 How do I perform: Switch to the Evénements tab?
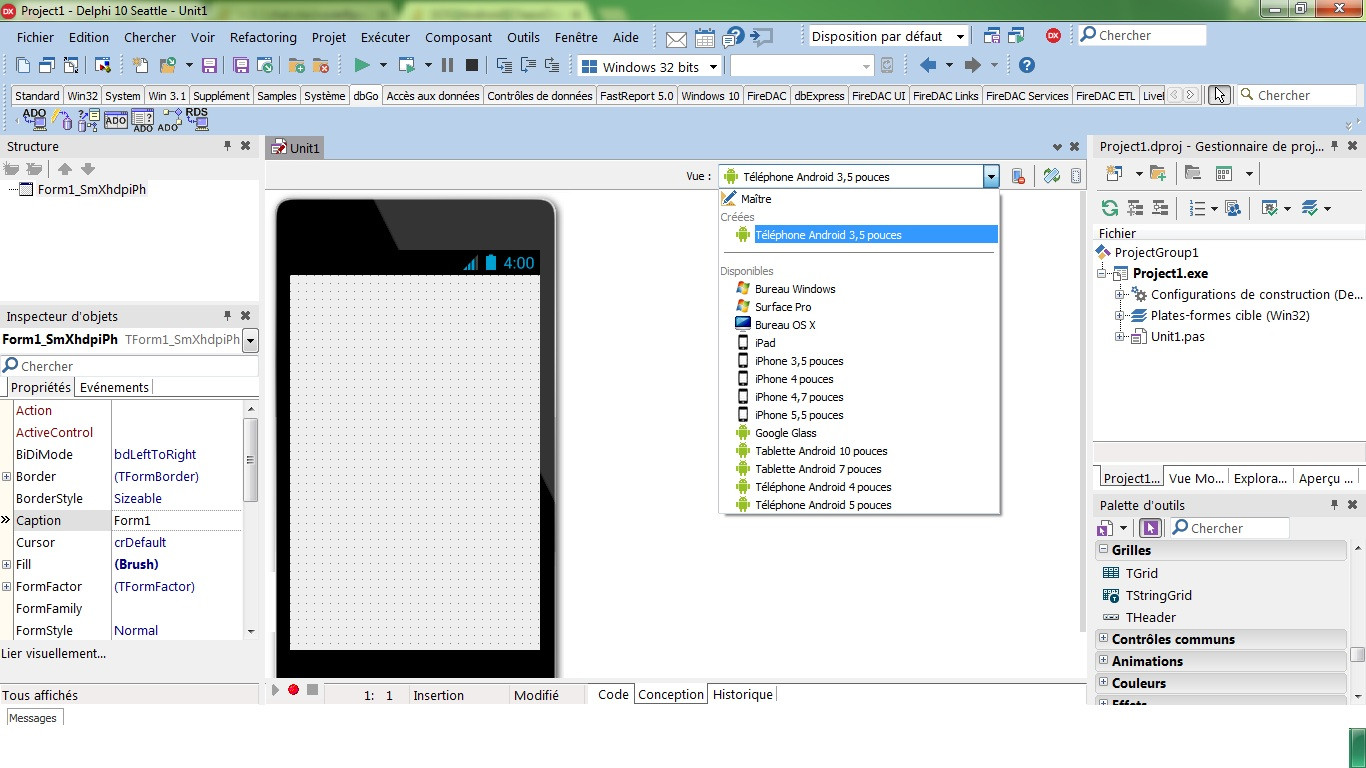[x=114, y=387]
